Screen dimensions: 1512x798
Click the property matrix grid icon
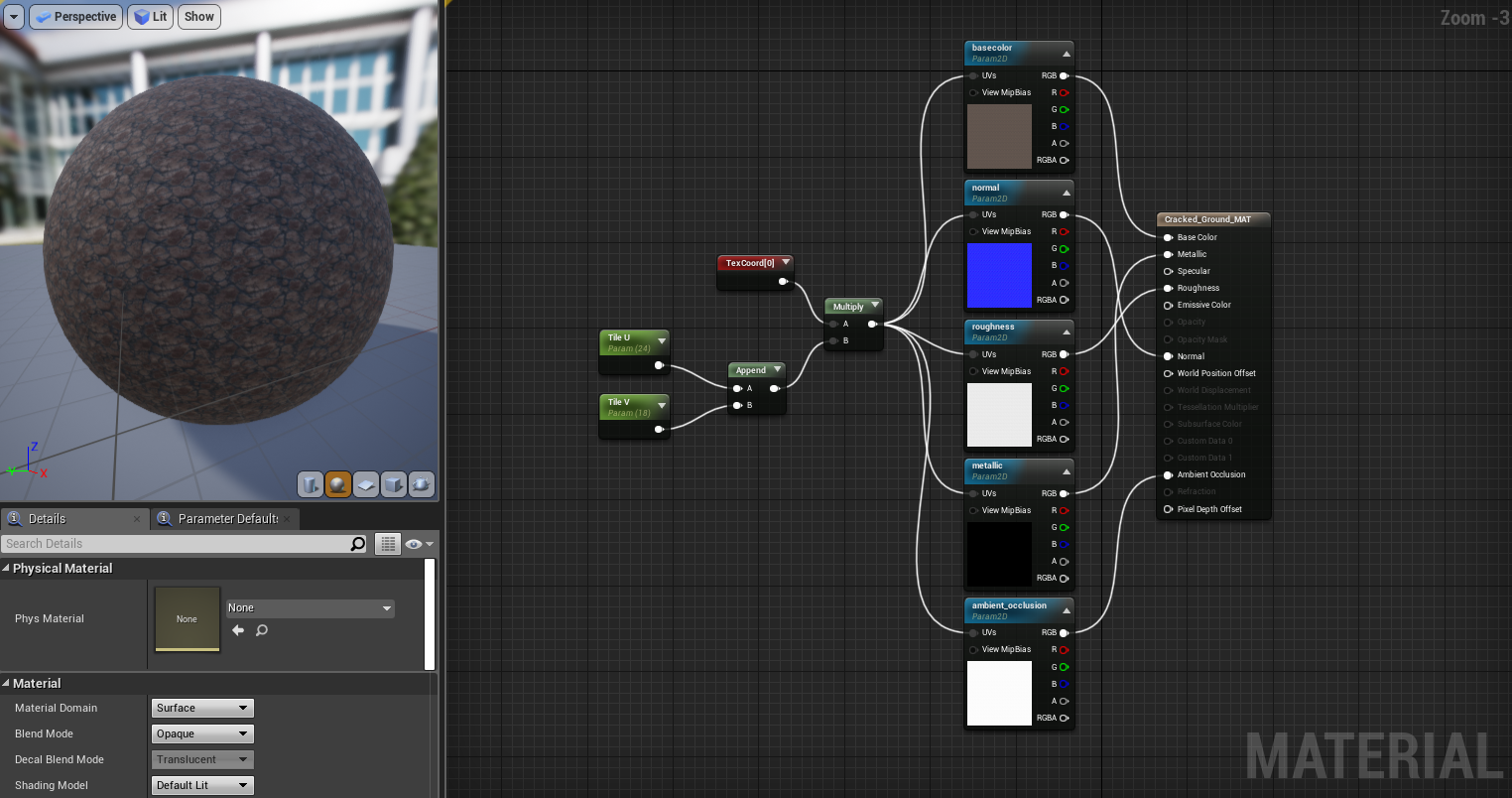click(388, 544)
